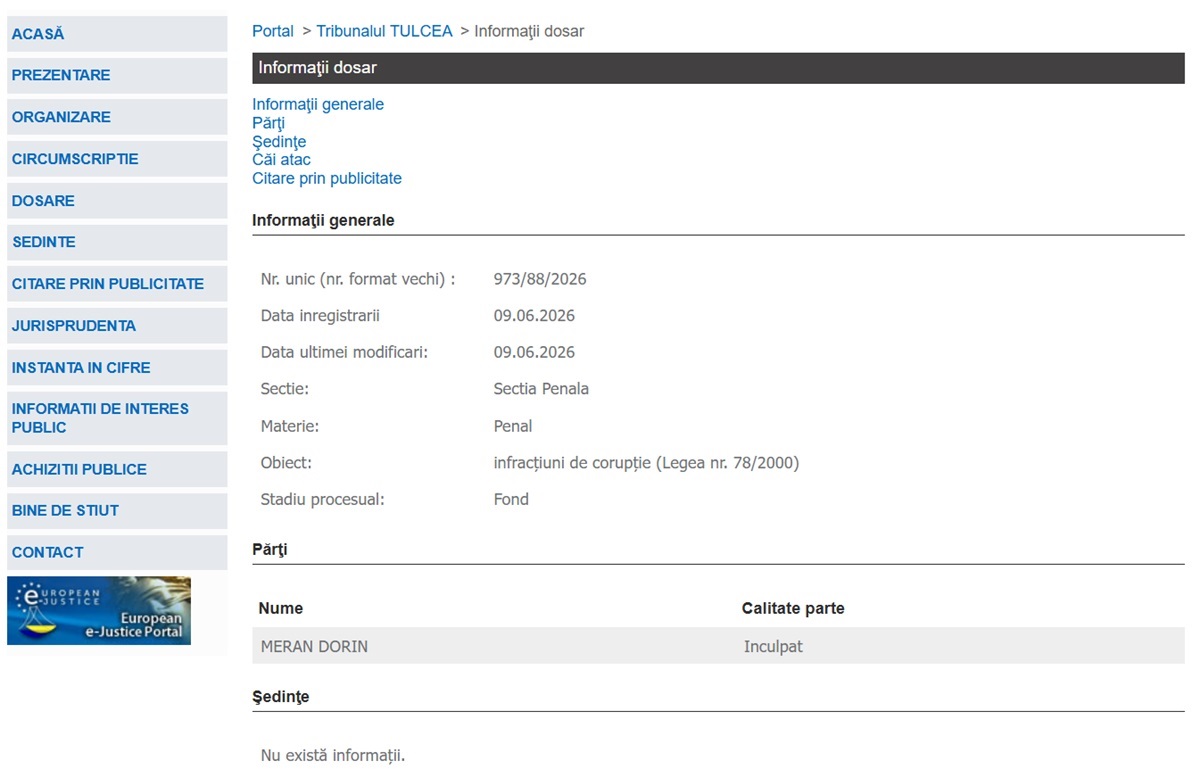Open INSTANTA IN CIFRE sidebar item
This screenshot has width=1200, height=769.
click(x=117, y=368)
